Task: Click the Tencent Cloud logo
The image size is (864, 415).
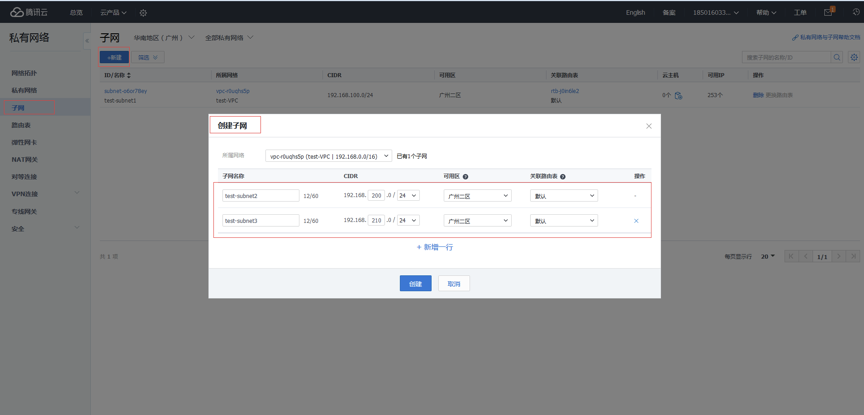Action: 29,12
